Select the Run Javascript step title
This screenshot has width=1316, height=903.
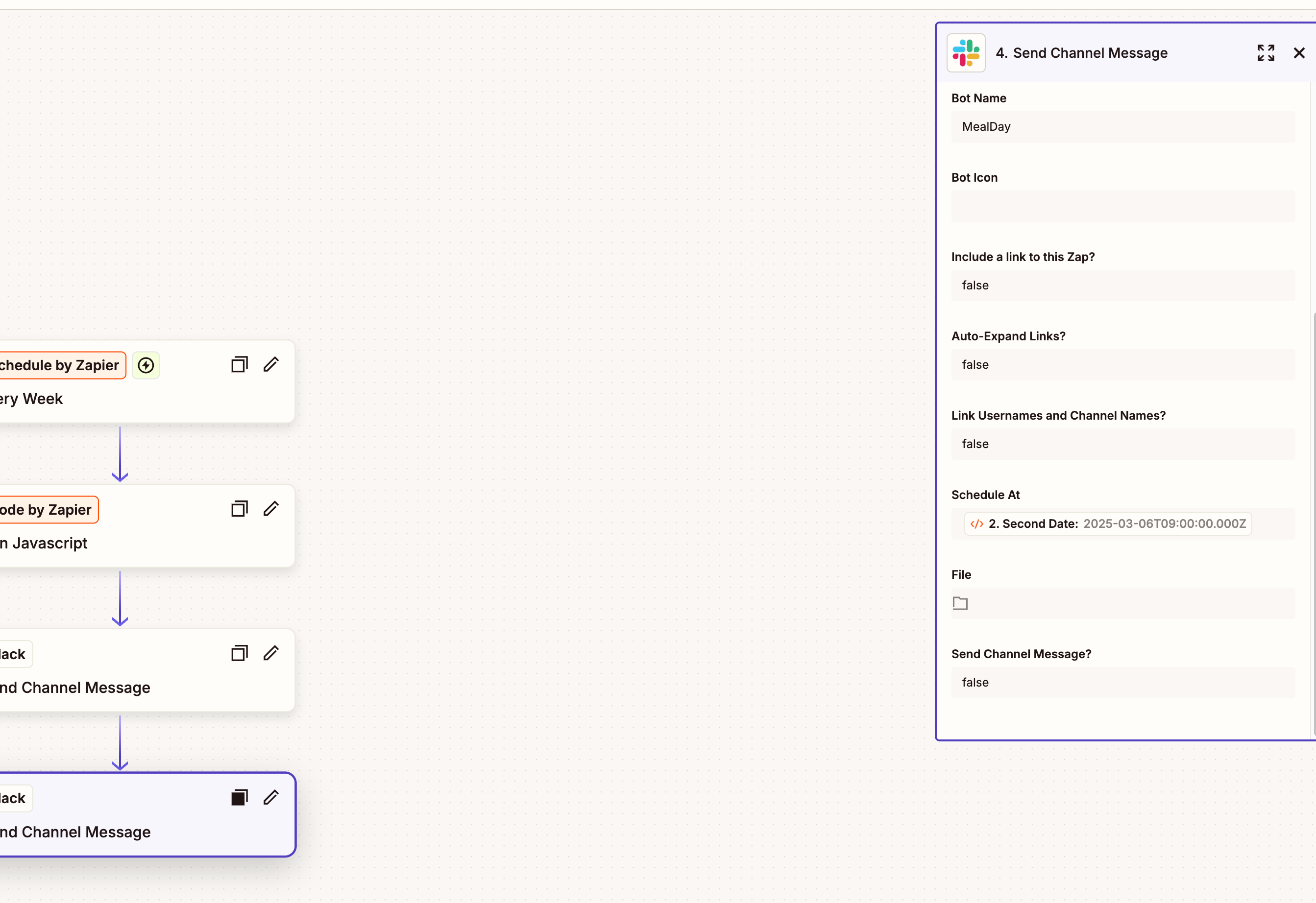[x=44, y=543]
